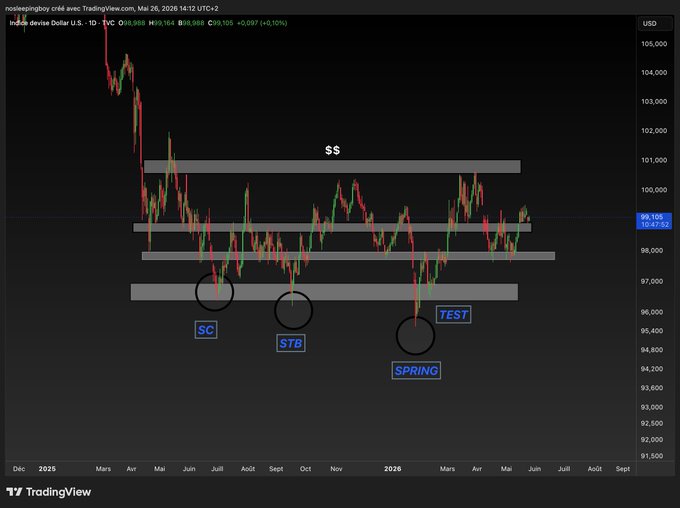
Task: Click the circle drawn above the SC label
Action: [x=215, y=292]
